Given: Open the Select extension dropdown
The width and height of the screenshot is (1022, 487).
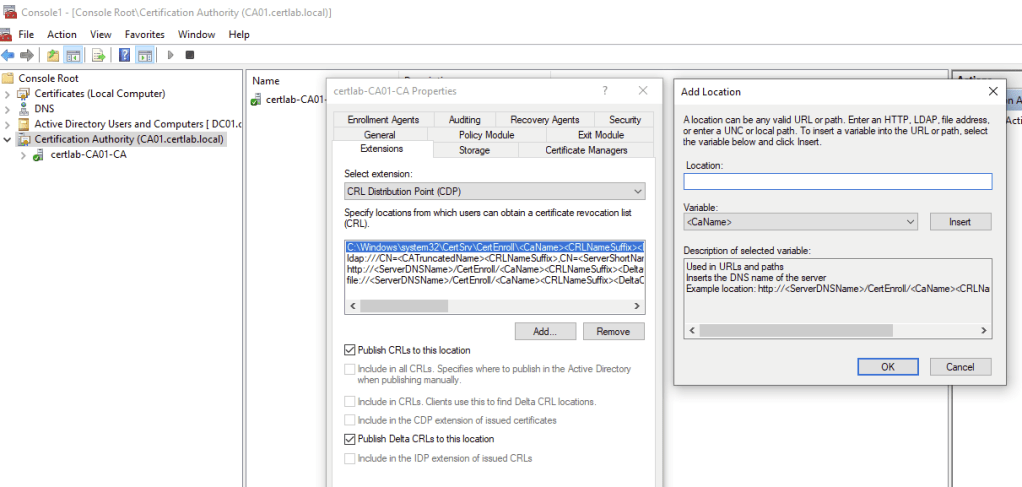Looking at the screenshot, I should [494, 192].
